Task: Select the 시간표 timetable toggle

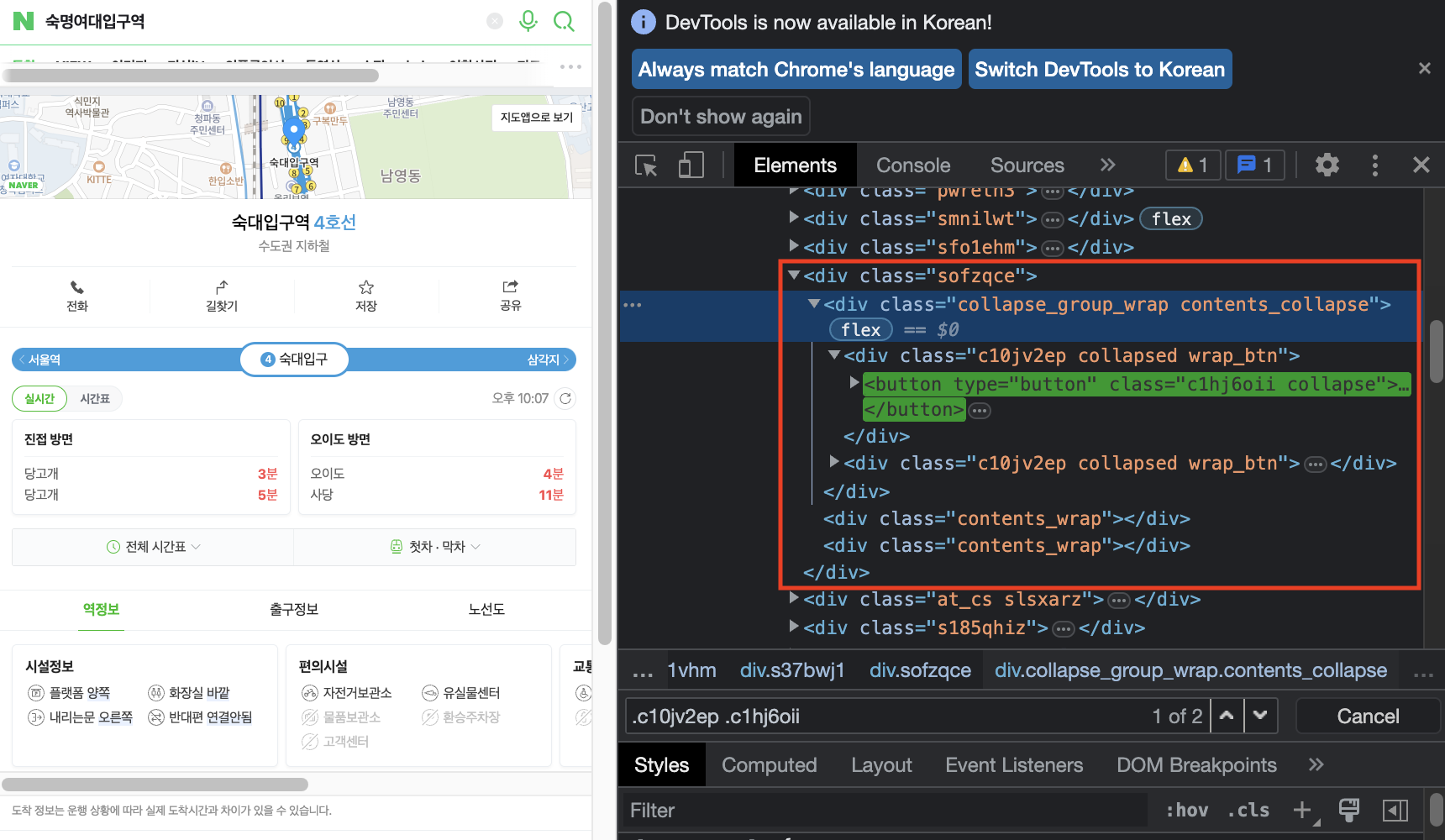Action: (x=95, y=398)
